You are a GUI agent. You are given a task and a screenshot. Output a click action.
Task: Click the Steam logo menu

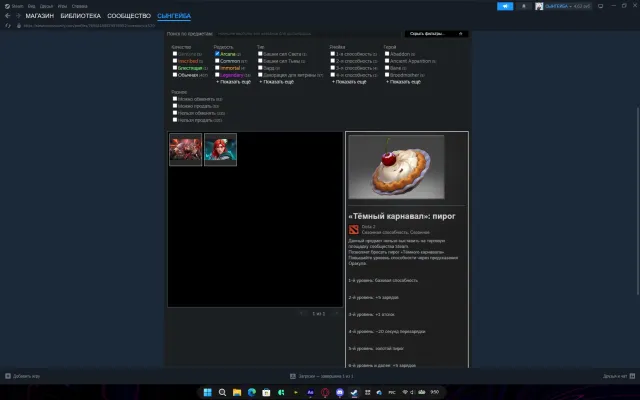coord(7,6)
